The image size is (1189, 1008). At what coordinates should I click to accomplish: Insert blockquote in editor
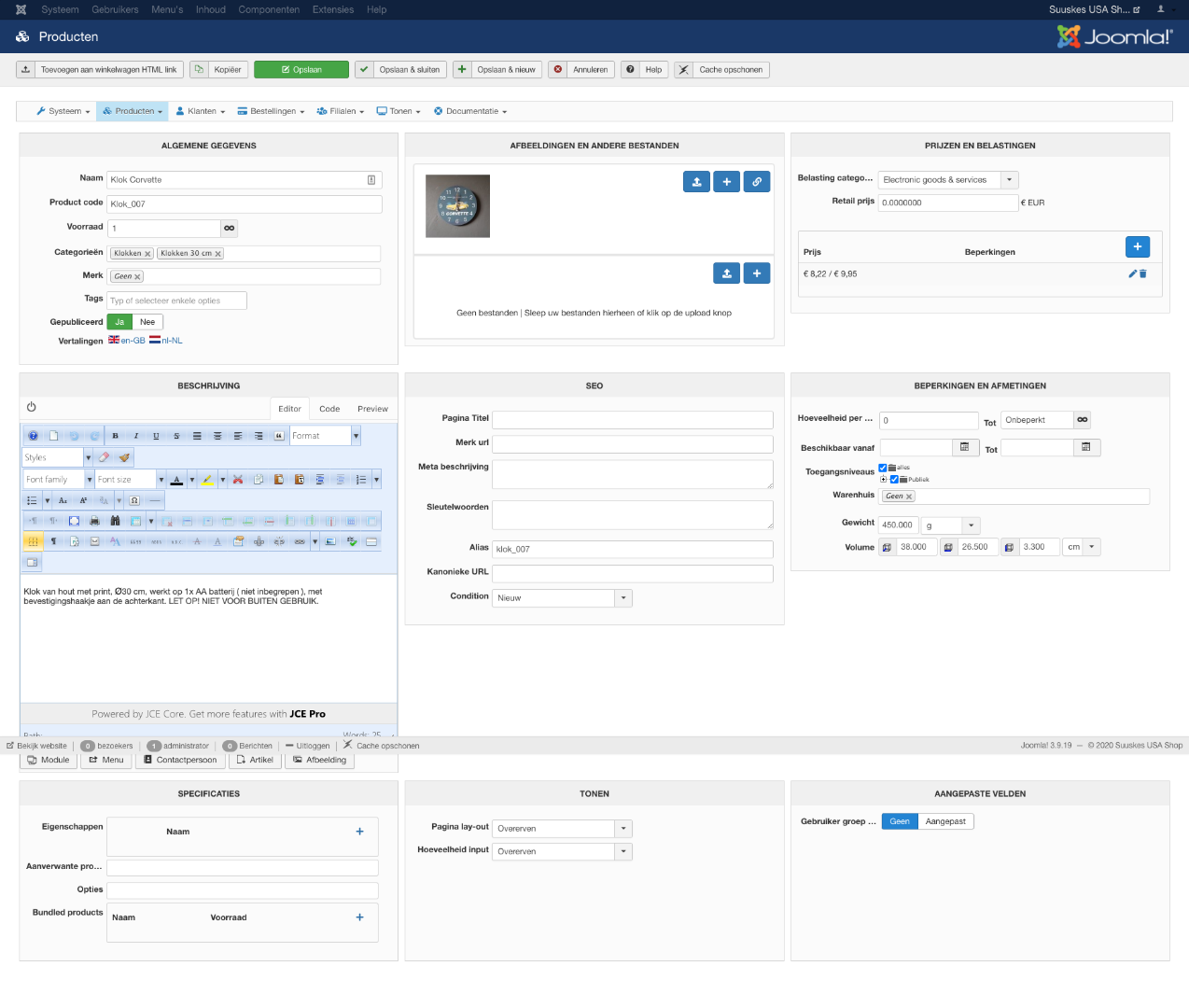[x=278, y=436]
